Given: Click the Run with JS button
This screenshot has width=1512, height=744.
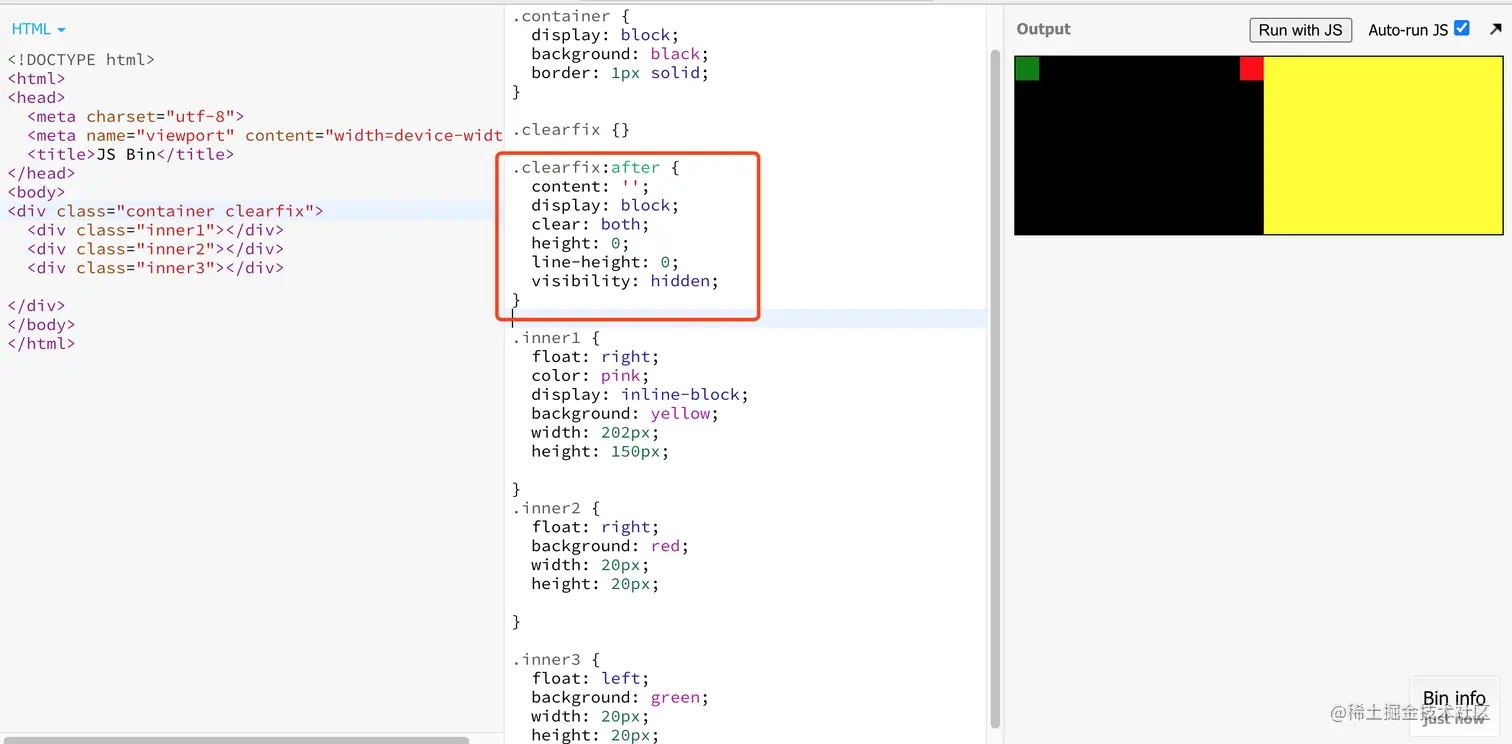Looking at the screenshot, I should pyautogui.click(x=1300, y=30).
